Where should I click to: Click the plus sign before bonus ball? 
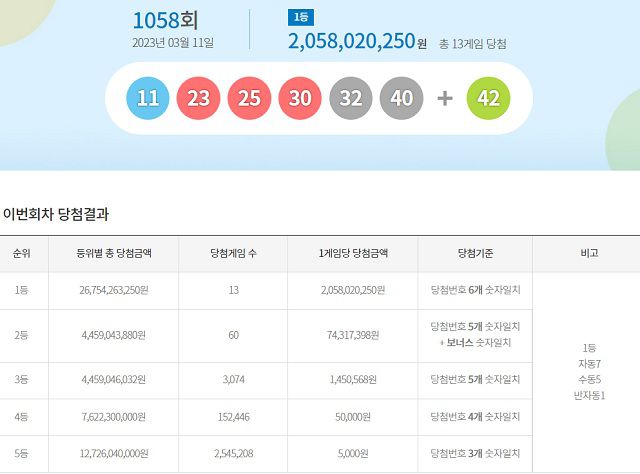[446, 99]
